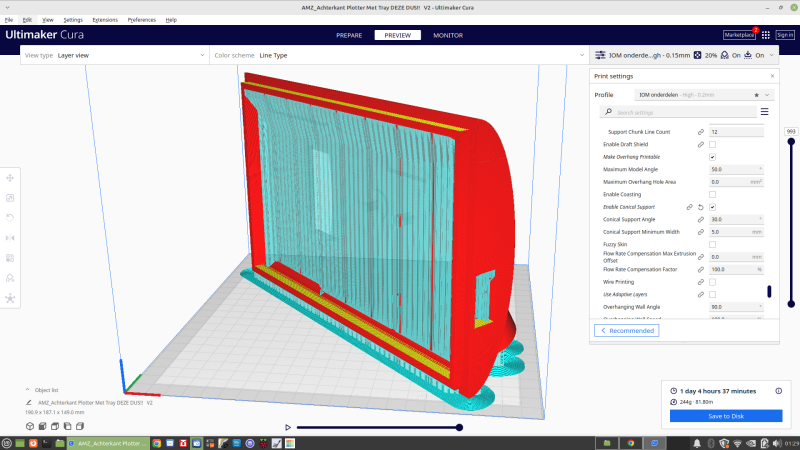
Task: Open the settings visibility hamburger menu
Action: pos(765,112)
